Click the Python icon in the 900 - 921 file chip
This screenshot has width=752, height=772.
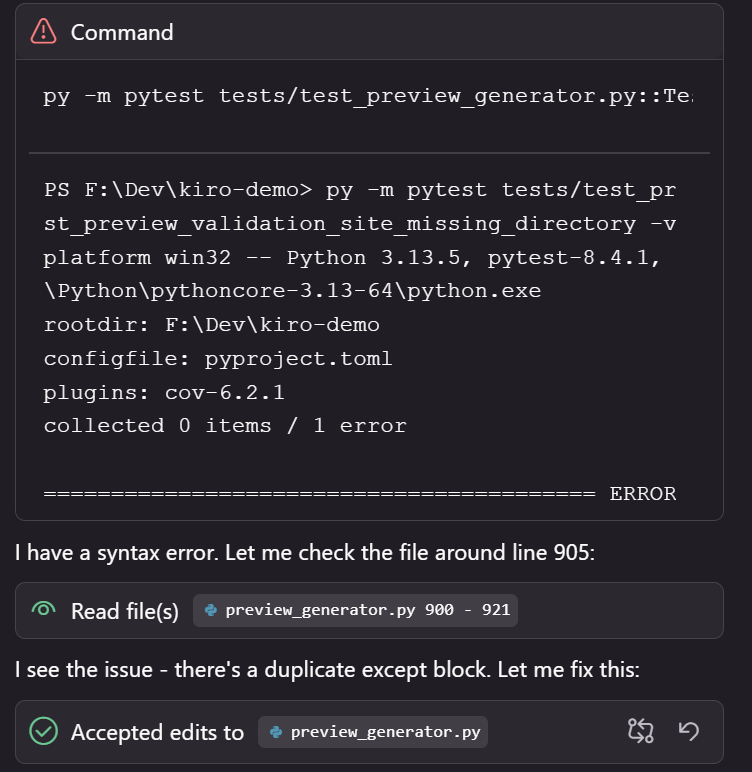click(211, 610)
